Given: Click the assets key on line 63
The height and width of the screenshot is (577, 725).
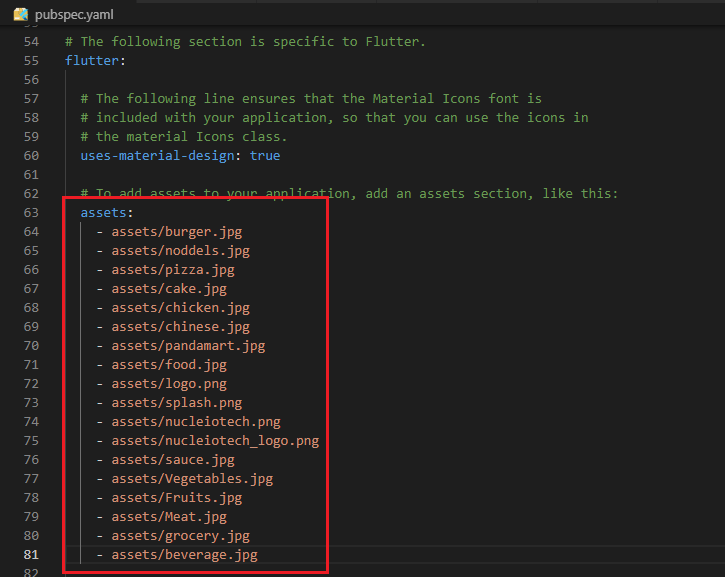Looking at the screenshot, I should [x=104, y=213].
